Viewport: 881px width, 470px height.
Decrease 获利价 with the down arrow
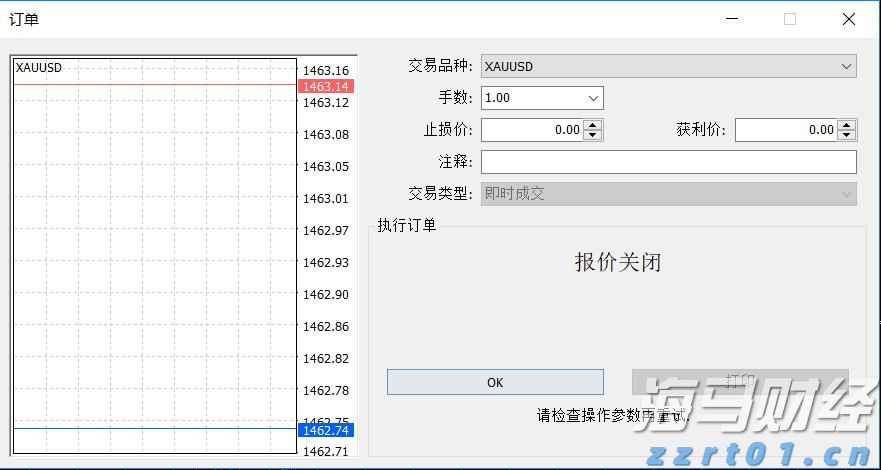coord(847,135)
